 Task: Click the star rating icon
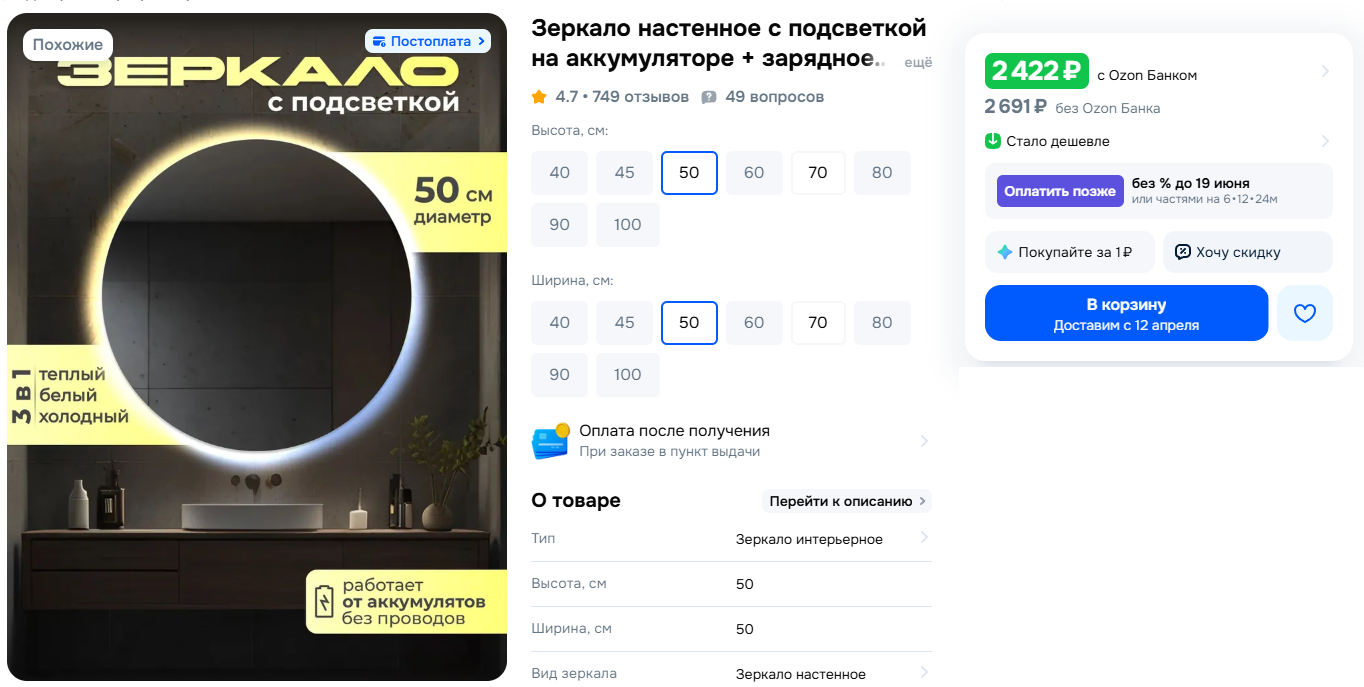coord(539,97)
